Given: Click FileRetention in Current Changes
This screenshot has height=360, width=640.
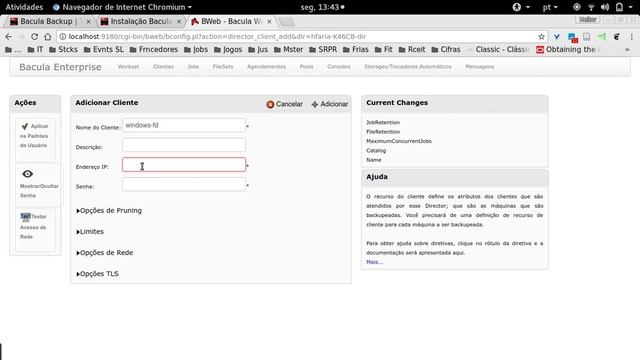Looking at the screenshot, I should pyautogui.click(x=383, y=132).
